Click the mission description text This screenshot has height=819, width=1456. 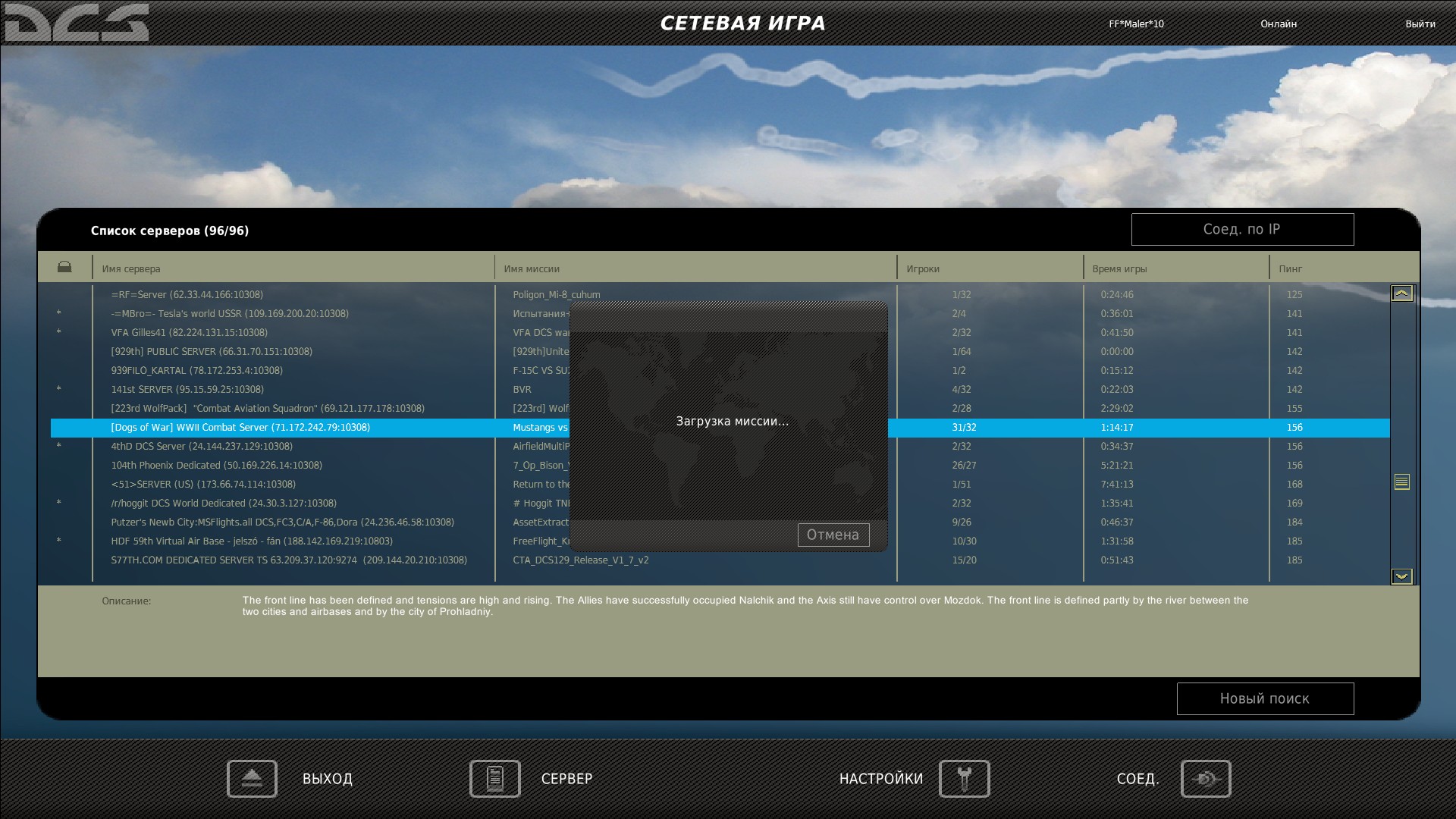pyautogui.click(x=745, y=605)
